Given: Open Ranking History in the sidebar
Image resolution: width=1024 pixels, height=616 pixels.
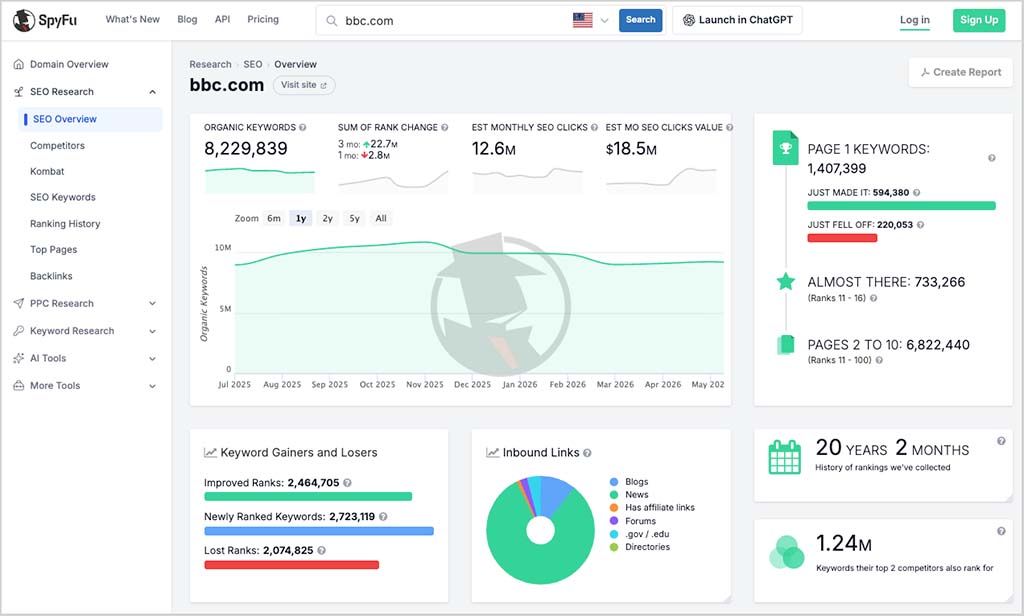Looking at the screenshot, I should (65, 223).
